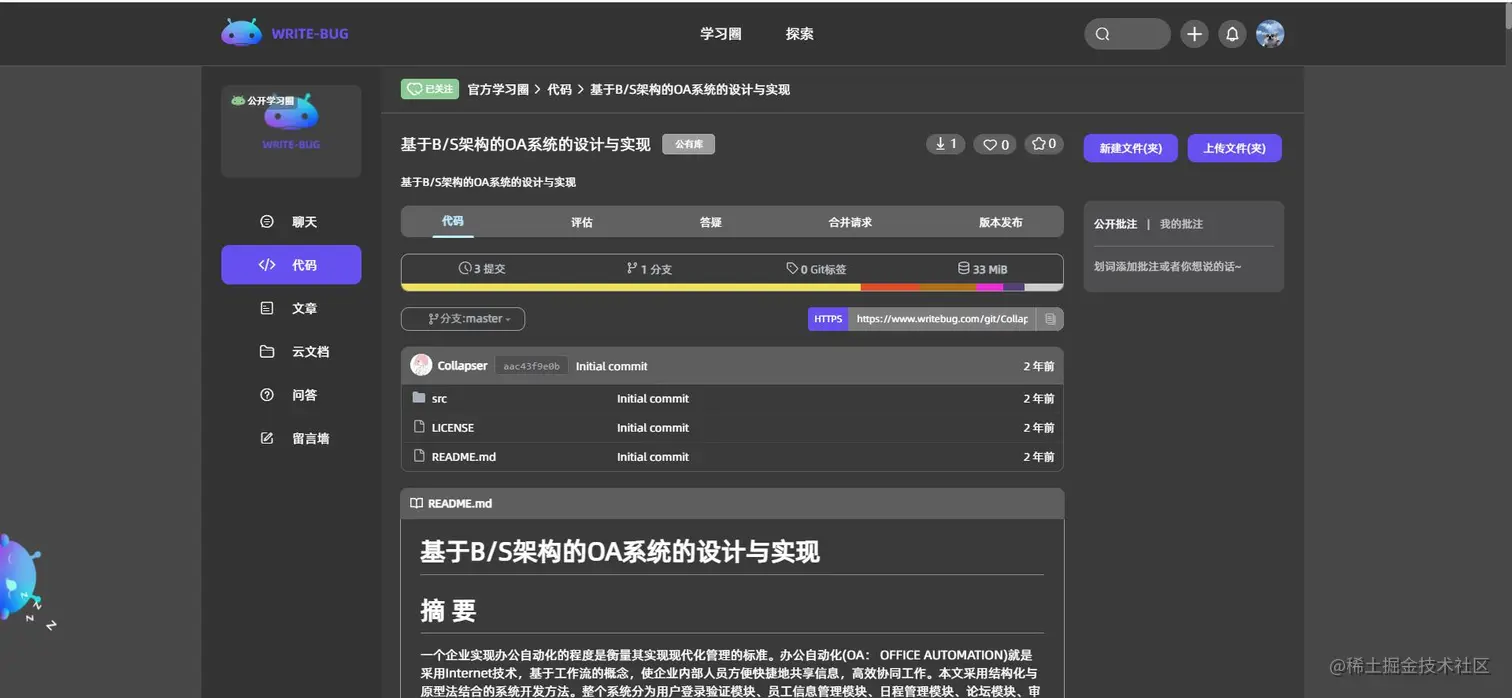The image size is (1512, 698).
Task: Open 聊天 in the sidebar
Action: 291,222
